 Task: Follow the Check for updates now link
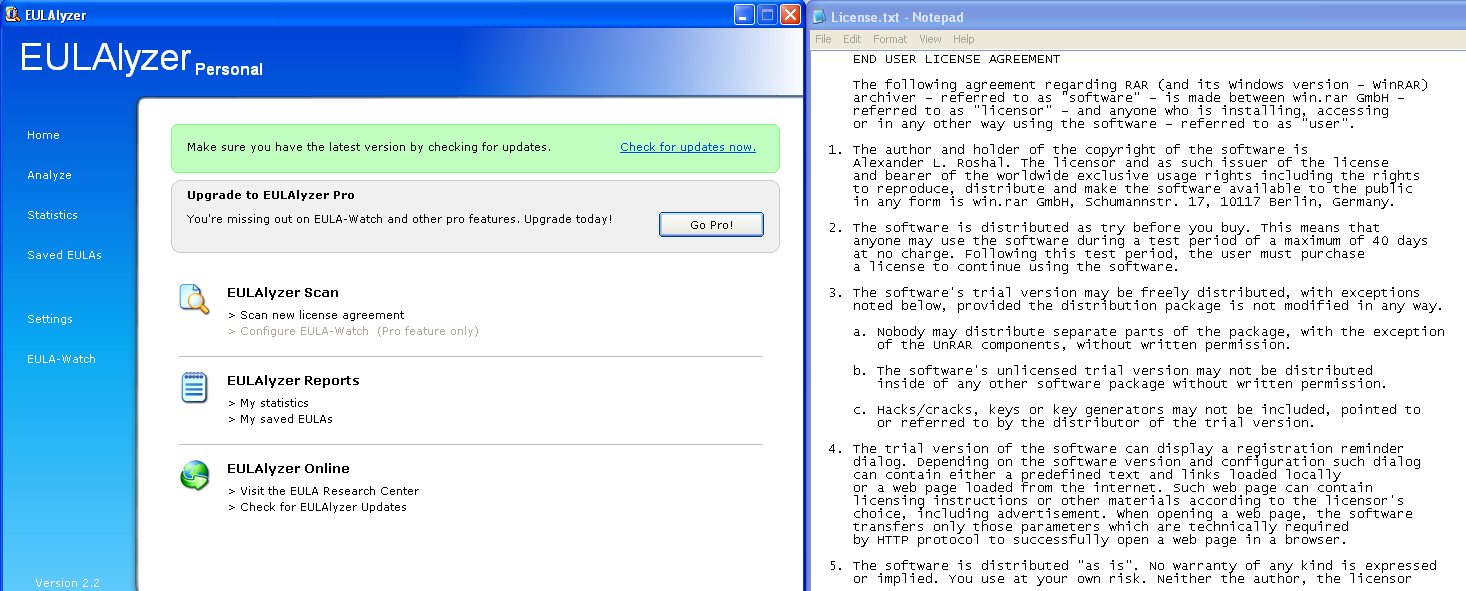click(x=688, y=147)
